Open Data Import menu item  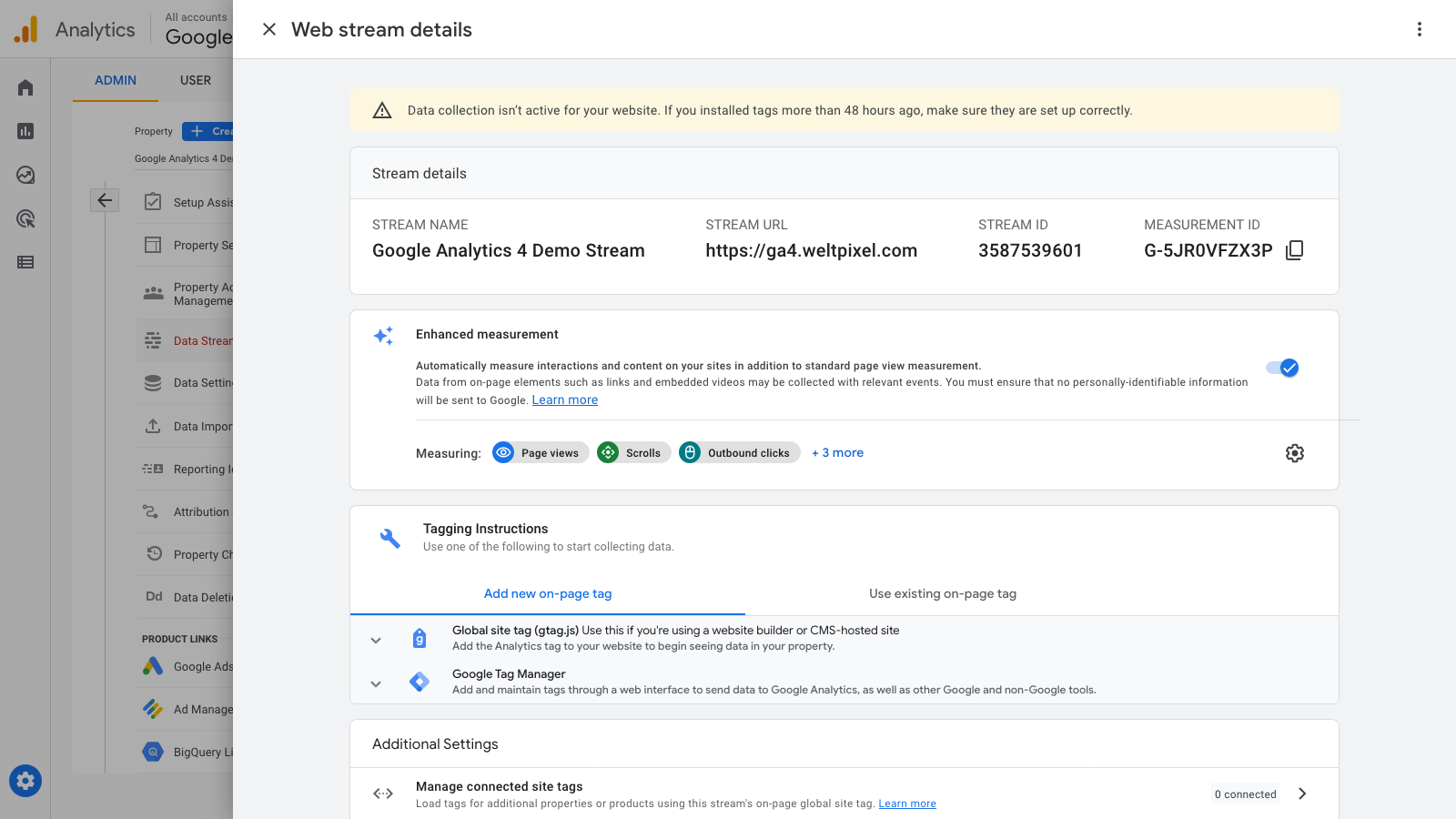pos(187,426)
